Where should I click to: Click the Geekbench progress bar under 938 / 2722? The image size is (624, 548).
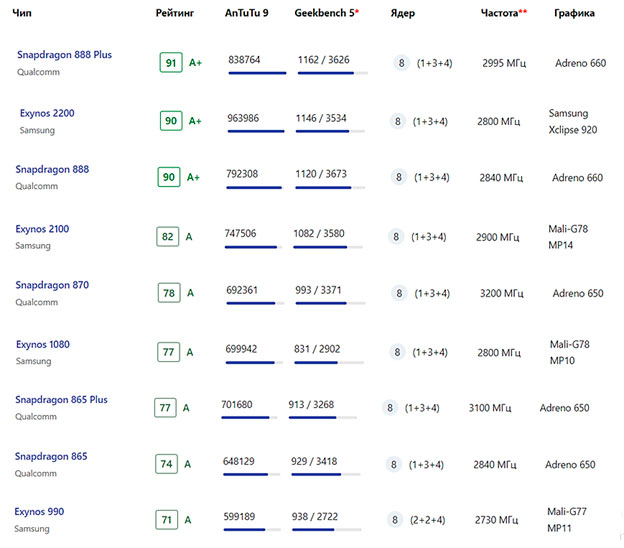327,530
